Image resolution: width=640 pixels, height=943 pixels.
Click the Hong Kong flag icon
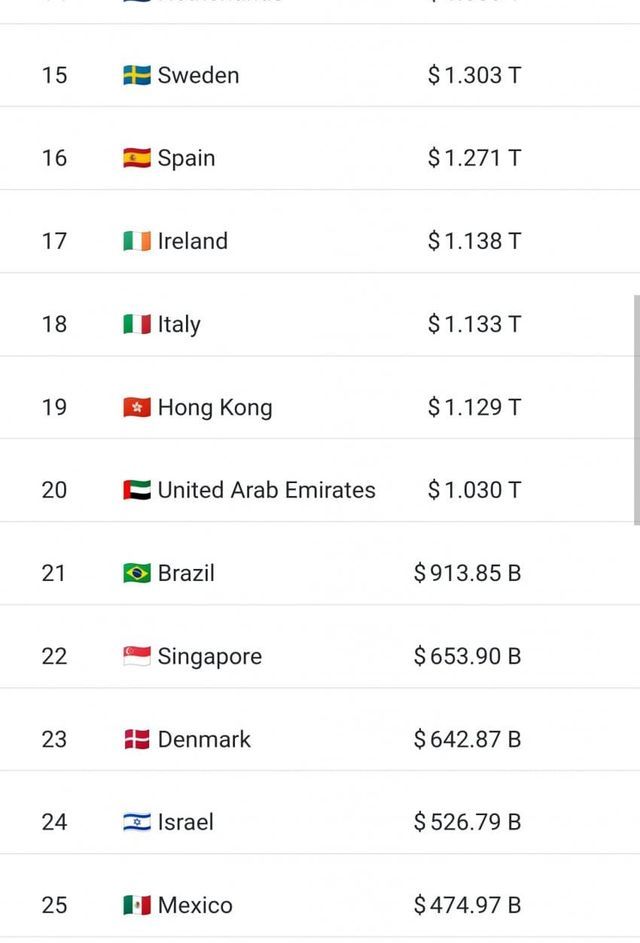[x=137, y=407]
